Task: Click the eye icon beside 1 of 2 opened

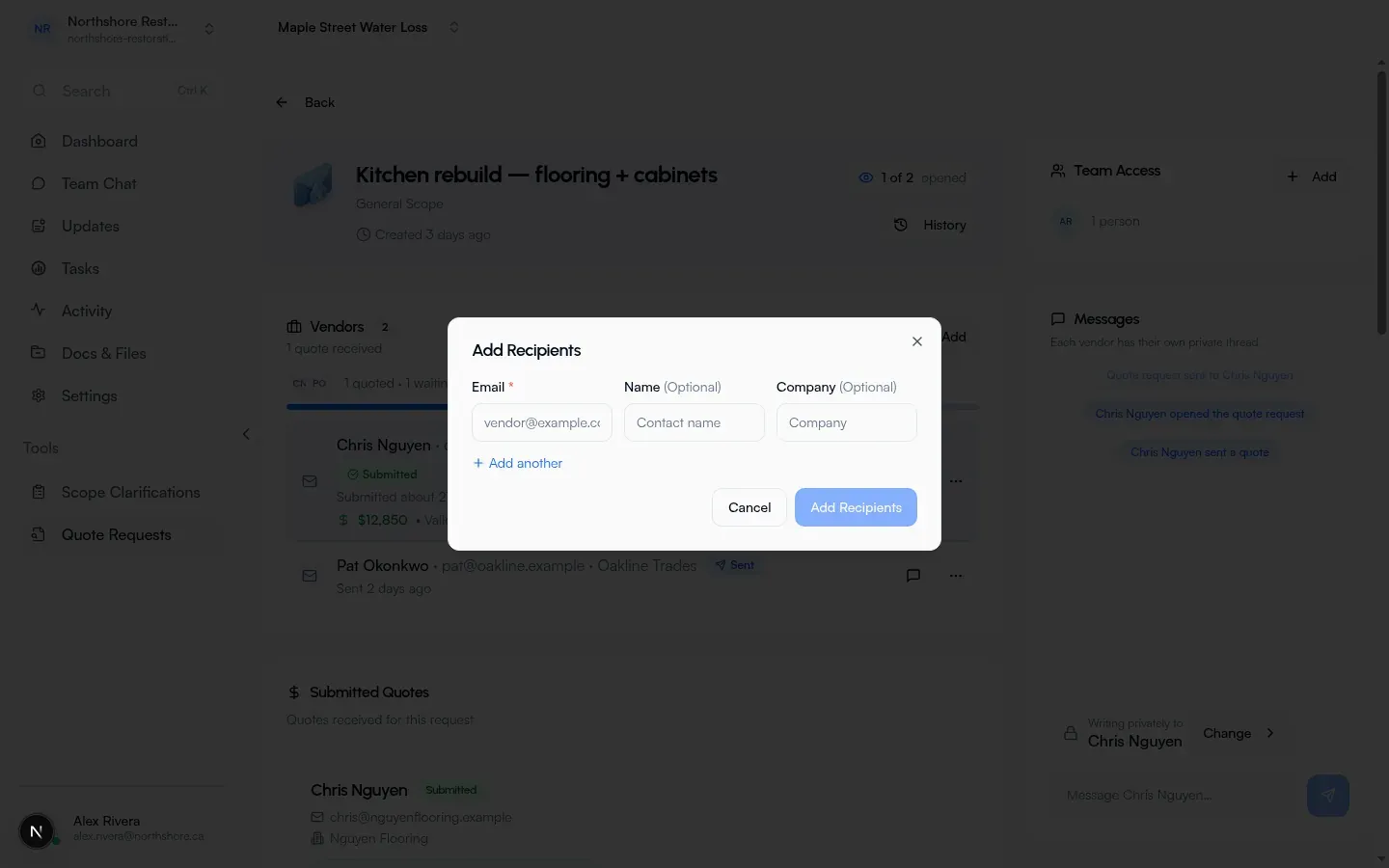Action: click(x=865, y=177)
